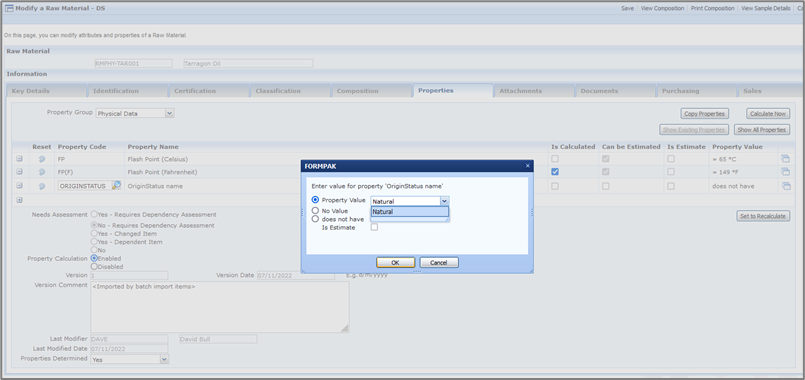This screenshot has width=805, height=380.
Task: Select 'Yes - Requires Dependency Assessment' radio
Action: click(94, 214)
